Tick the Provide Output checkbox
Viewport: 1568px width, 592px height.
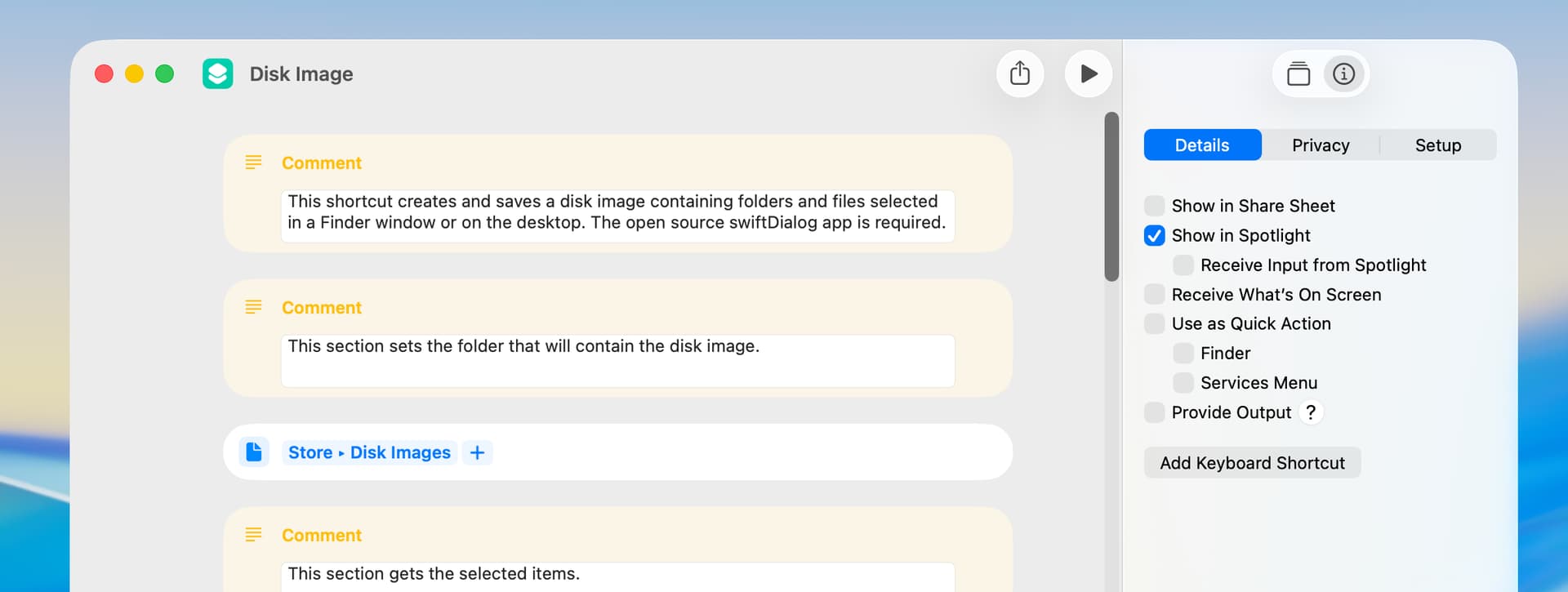tap(1155, 412)
